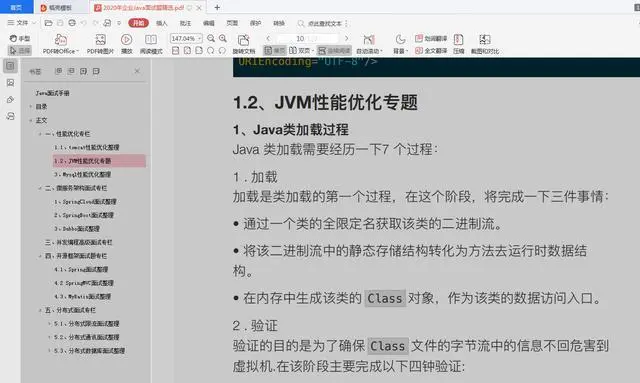Select the 开始 ribbon tab
The height and width of the screenshot is (383, 640).
138,23
